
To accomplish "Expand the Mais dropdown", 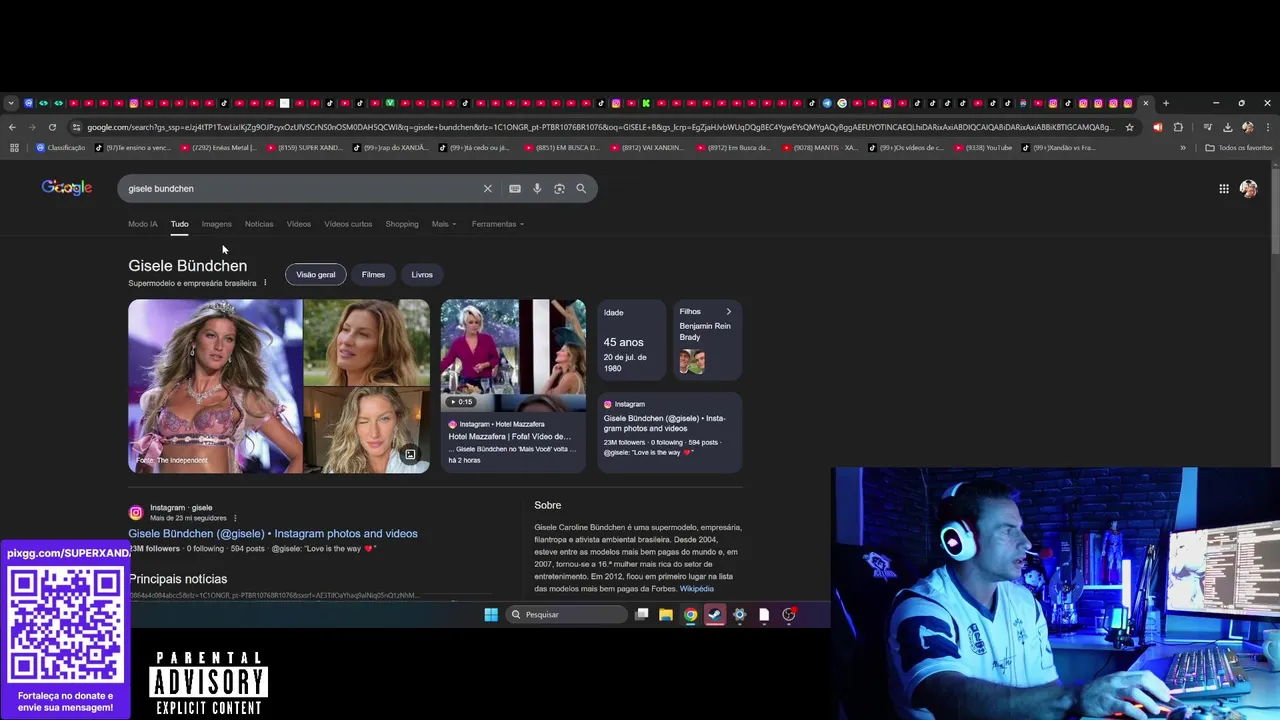I will tap(444, 224).
